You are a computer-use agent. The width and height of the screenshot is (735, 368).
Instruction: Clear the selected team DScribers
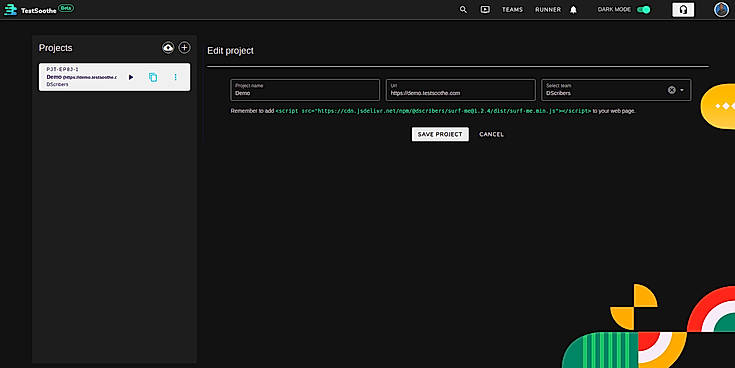click(671, 90)
